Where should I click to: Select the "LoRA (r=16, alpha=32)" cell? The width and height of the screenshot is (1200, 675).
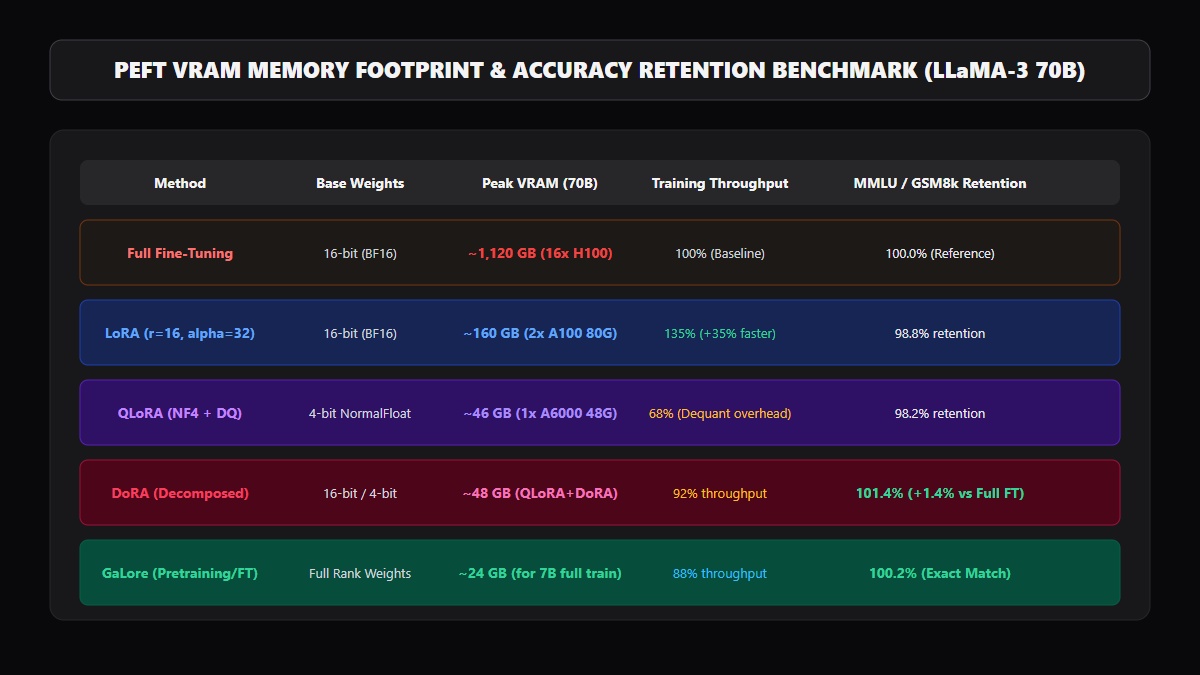pyautogui.click(x=180, y=333)
